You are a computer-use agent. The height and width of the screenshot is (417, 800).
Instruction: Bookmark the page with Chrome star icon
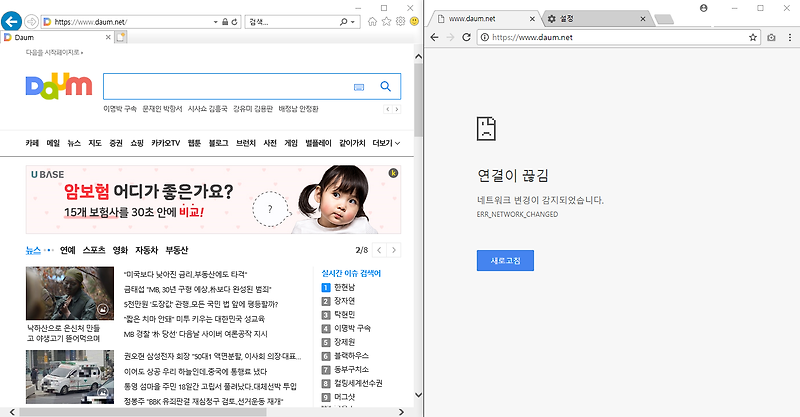point(753,37)
